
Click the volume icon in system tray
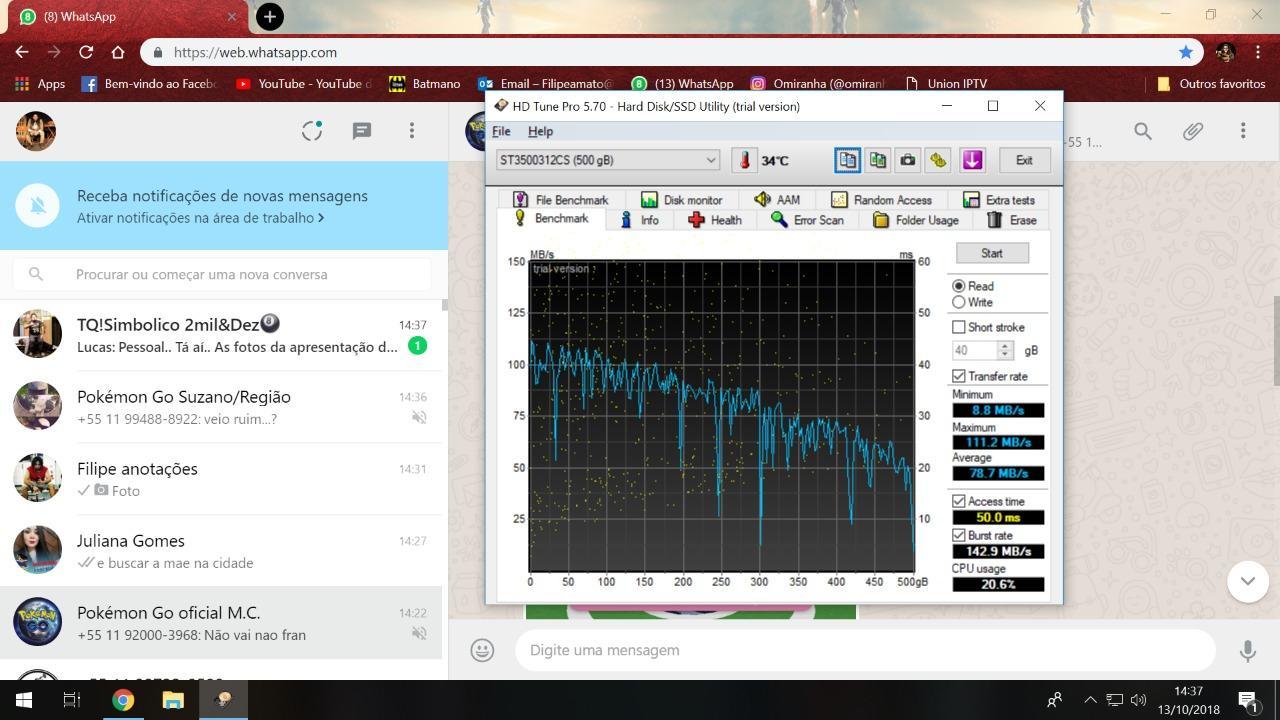tap(1138, 700)
